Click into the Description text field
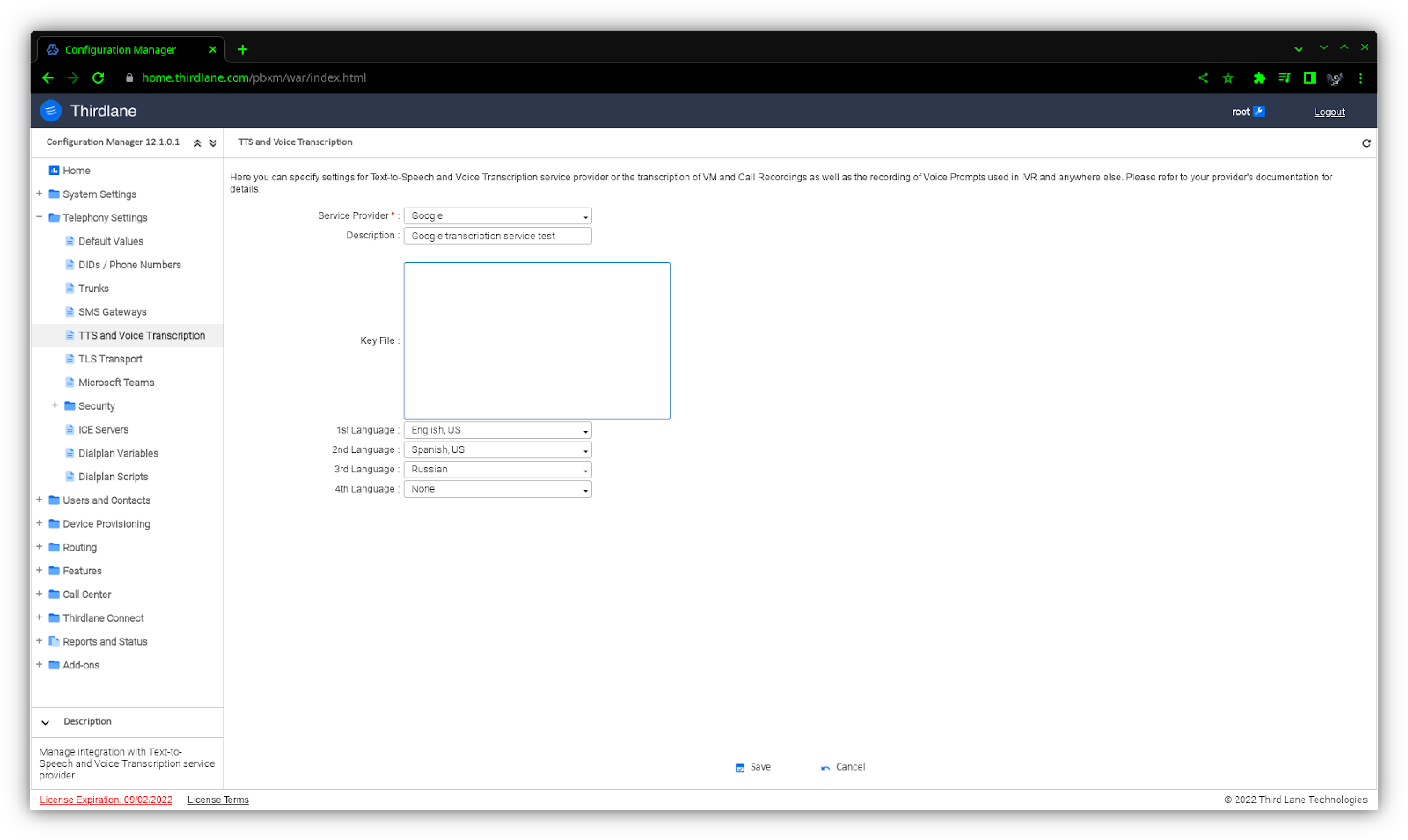Viewport: 1408px width, 840px height. (x=498, y=236)
